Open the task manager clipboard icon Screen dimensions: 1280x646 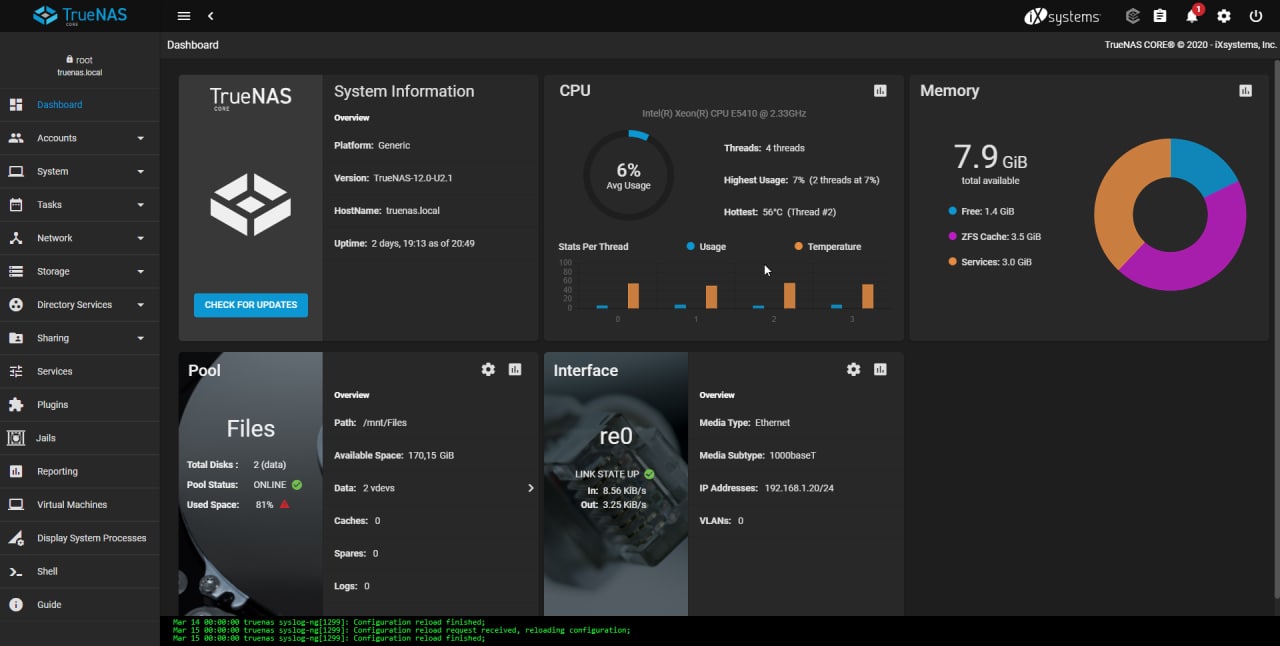point(1160,16)
